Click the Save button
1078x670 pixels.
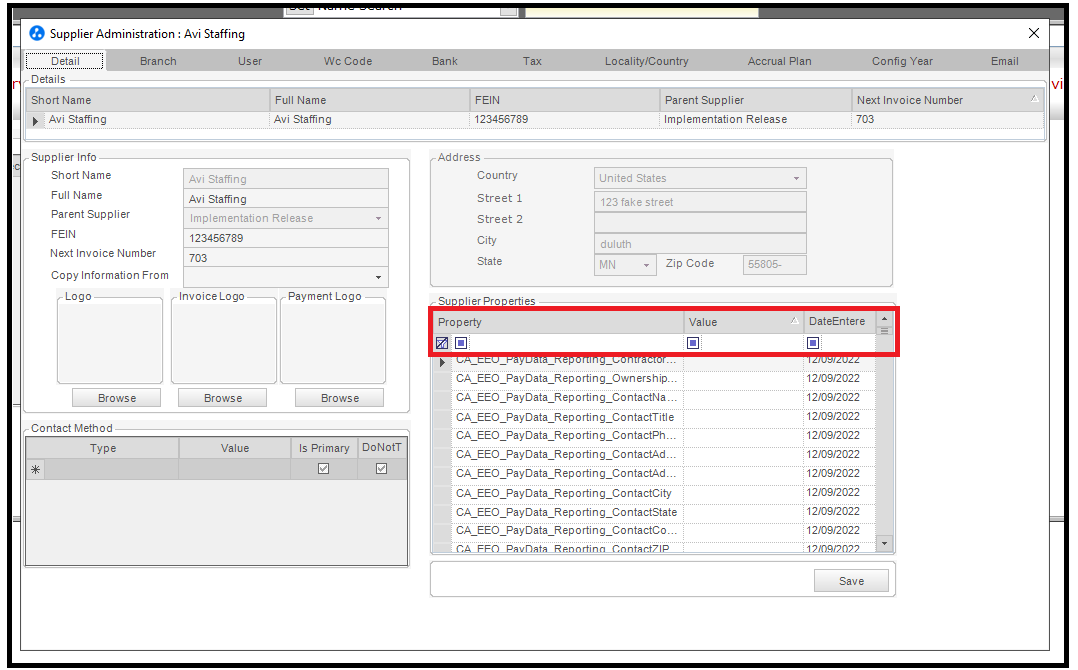point(851,581)
